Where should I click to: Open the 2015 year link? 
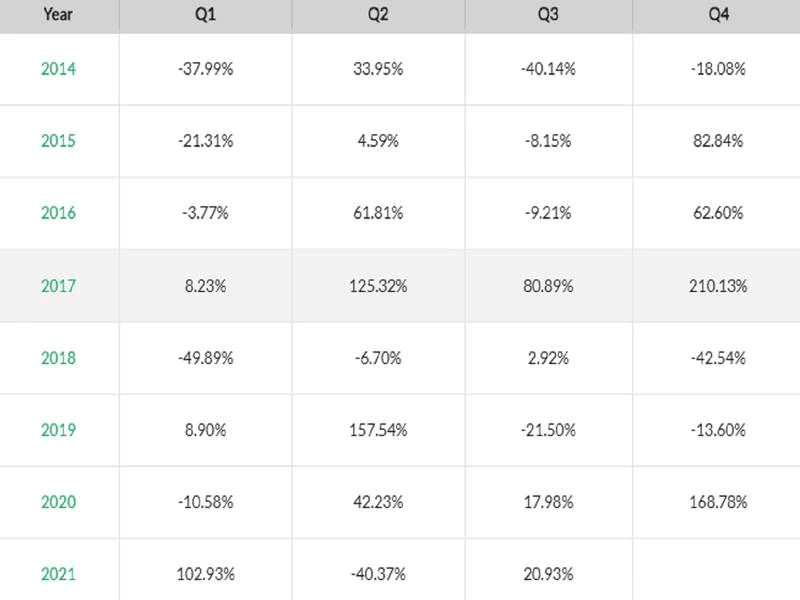coord(58,141)
